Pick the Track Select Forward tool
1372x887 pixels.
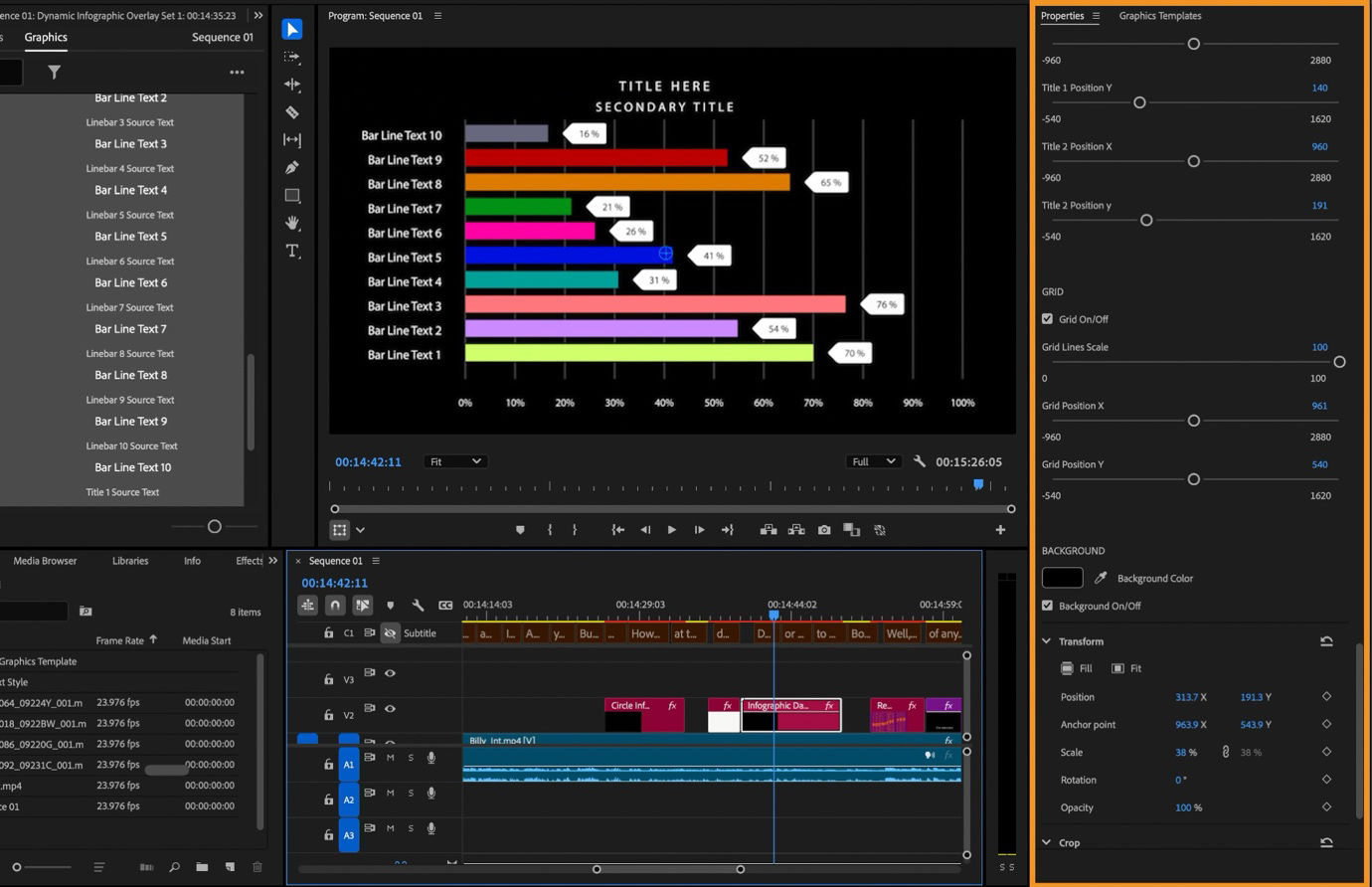(x=291, y=57)
